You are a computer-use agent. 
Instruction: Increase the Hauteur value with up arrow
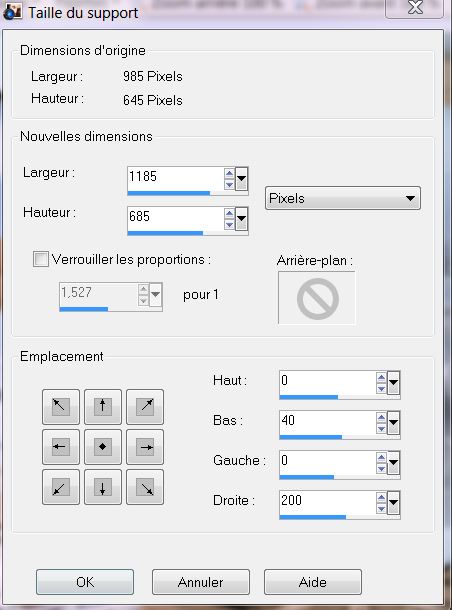click(229, 213)
